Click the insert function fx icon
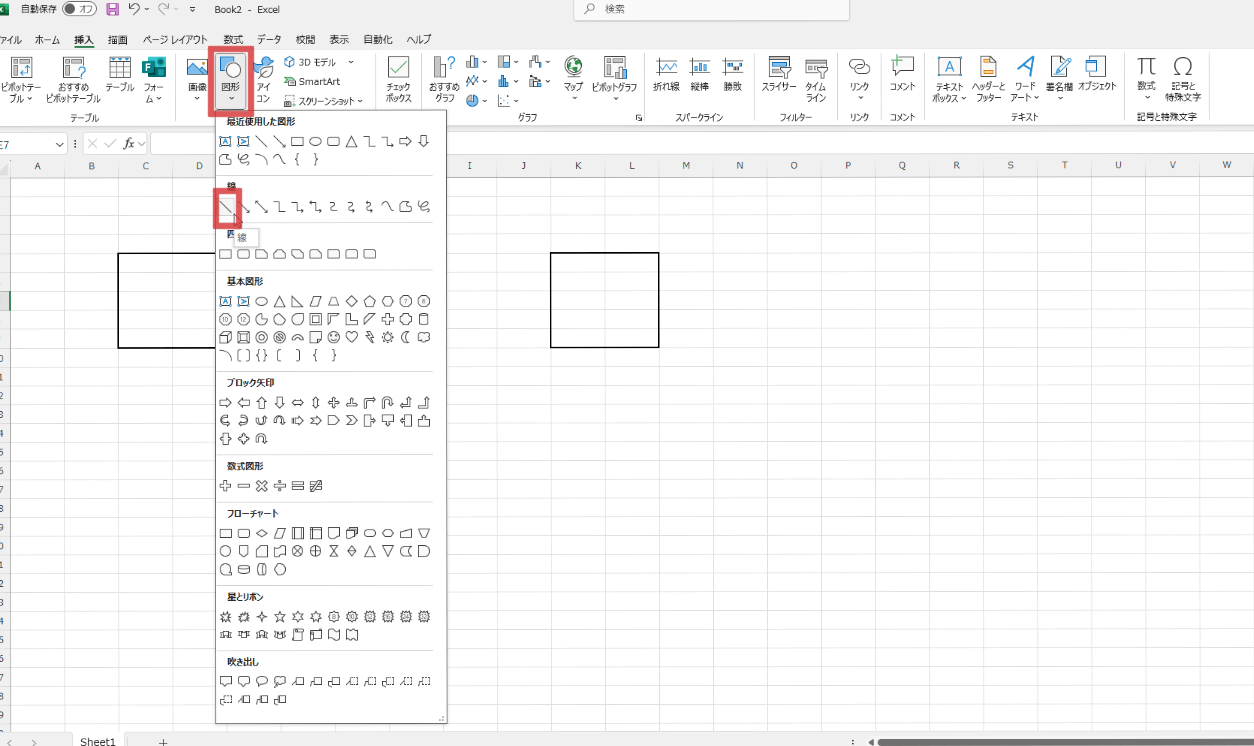Screen dimensions: 1254x746 click(x=128, y=143)
